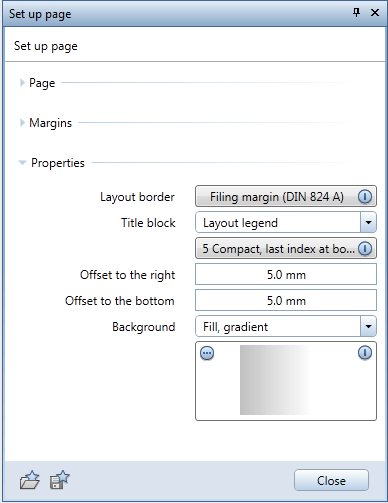Click info icon on title block style button
Viewport: 388px width, 503px height.
tap(365, 249)
